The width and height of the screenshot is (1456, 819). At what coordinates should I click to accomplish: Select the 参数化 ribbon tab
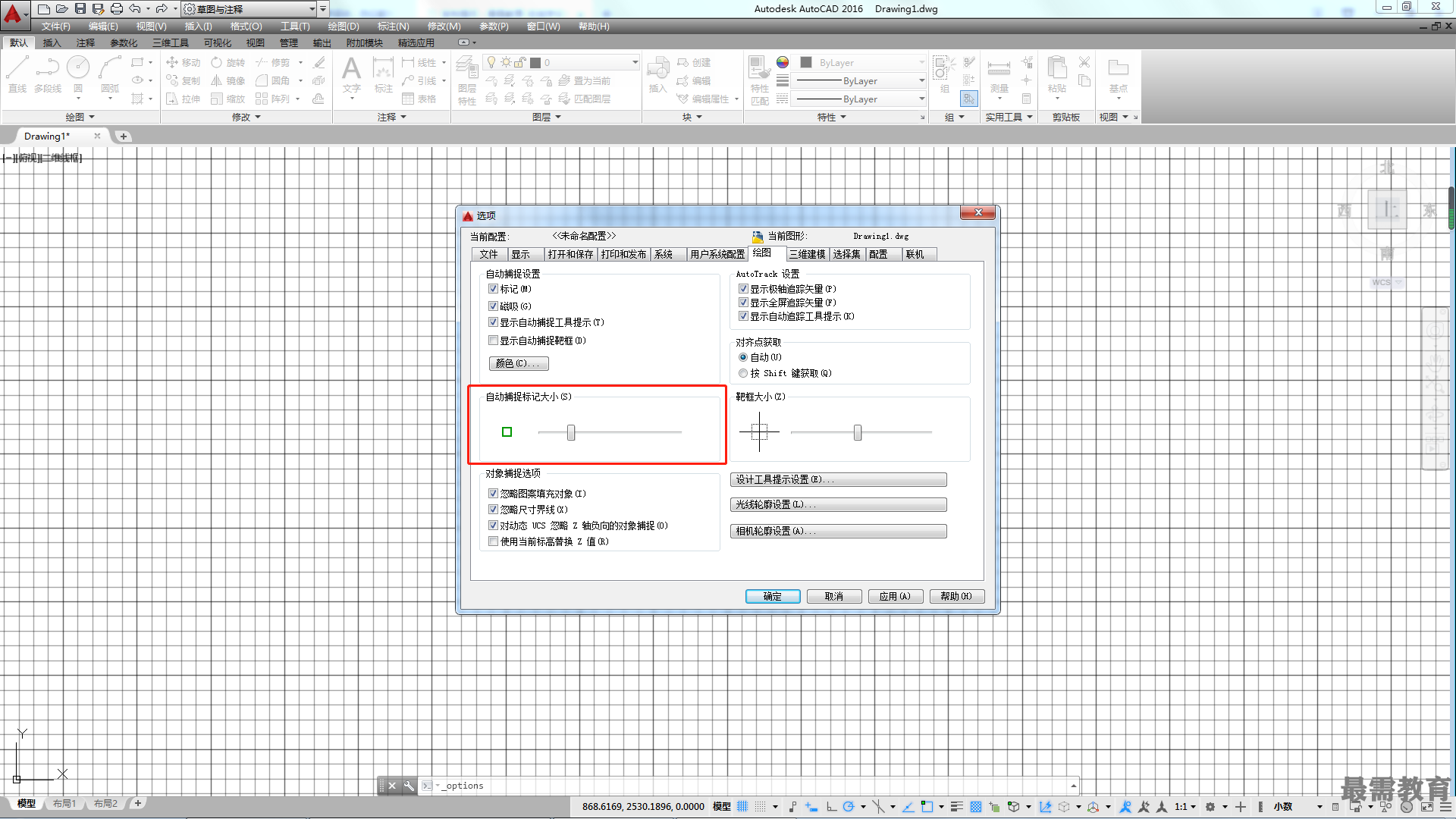124,42
